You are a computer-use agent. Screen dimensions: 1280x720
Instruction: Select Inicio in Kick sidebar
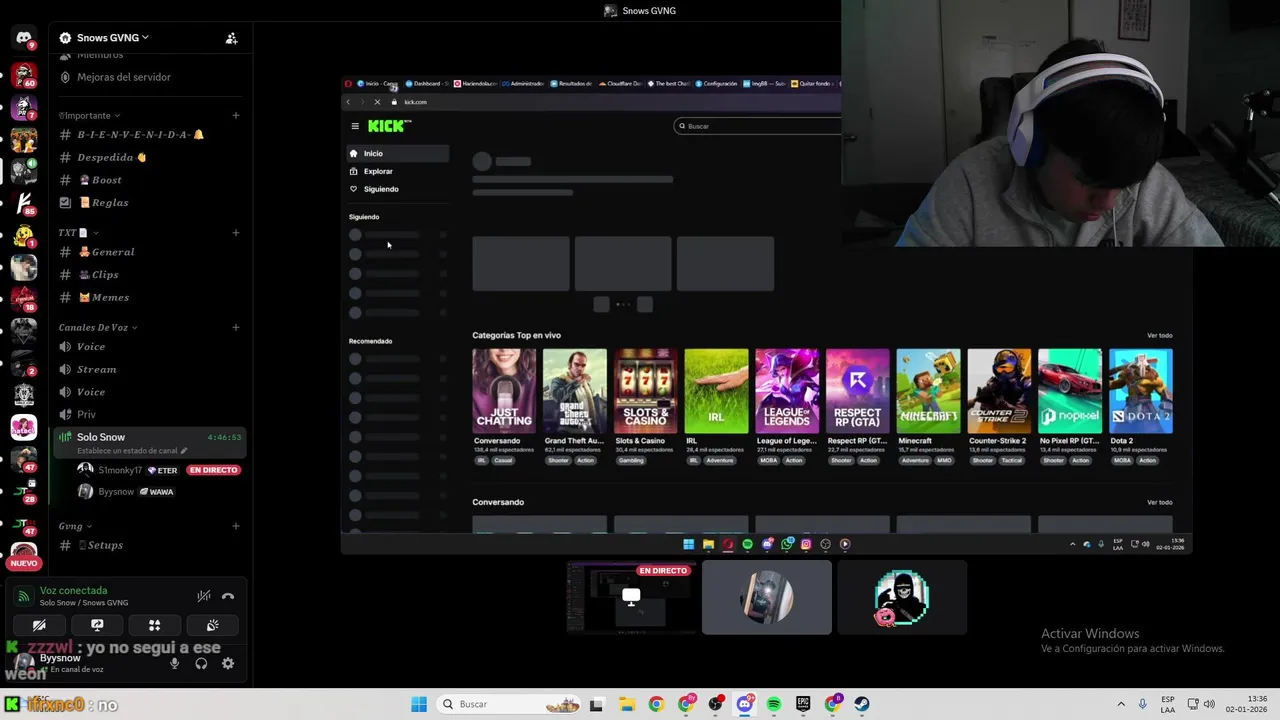(x=397, y=153)
